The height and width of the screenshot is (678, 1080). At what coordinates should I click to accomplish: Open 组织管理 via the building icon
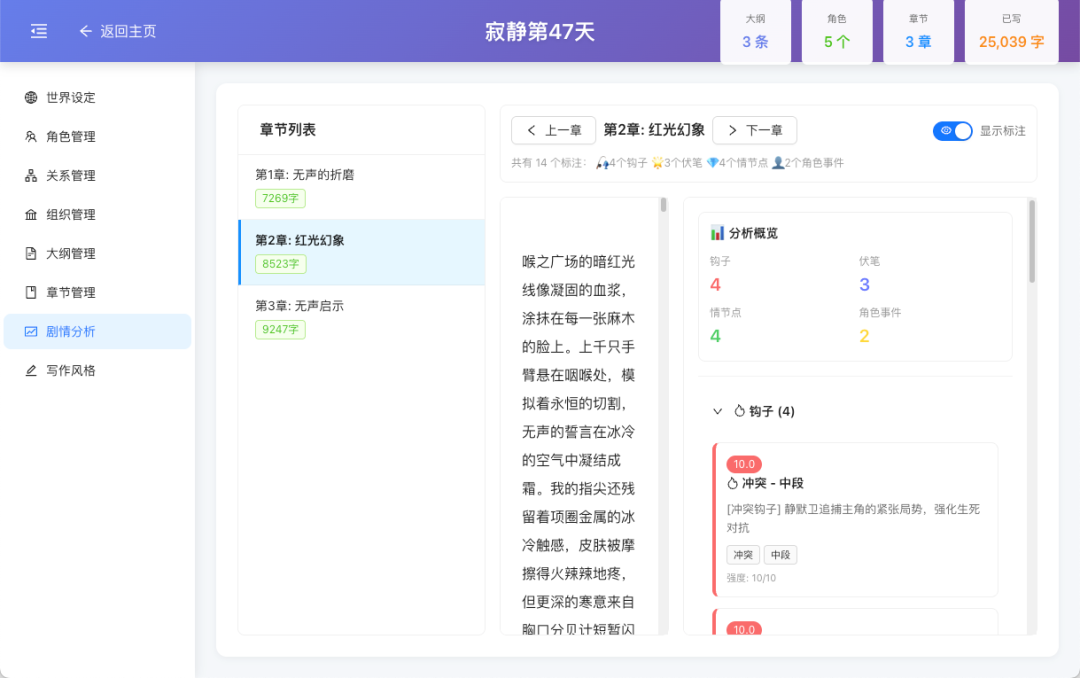pyautogui.click(x=30, y=214)
